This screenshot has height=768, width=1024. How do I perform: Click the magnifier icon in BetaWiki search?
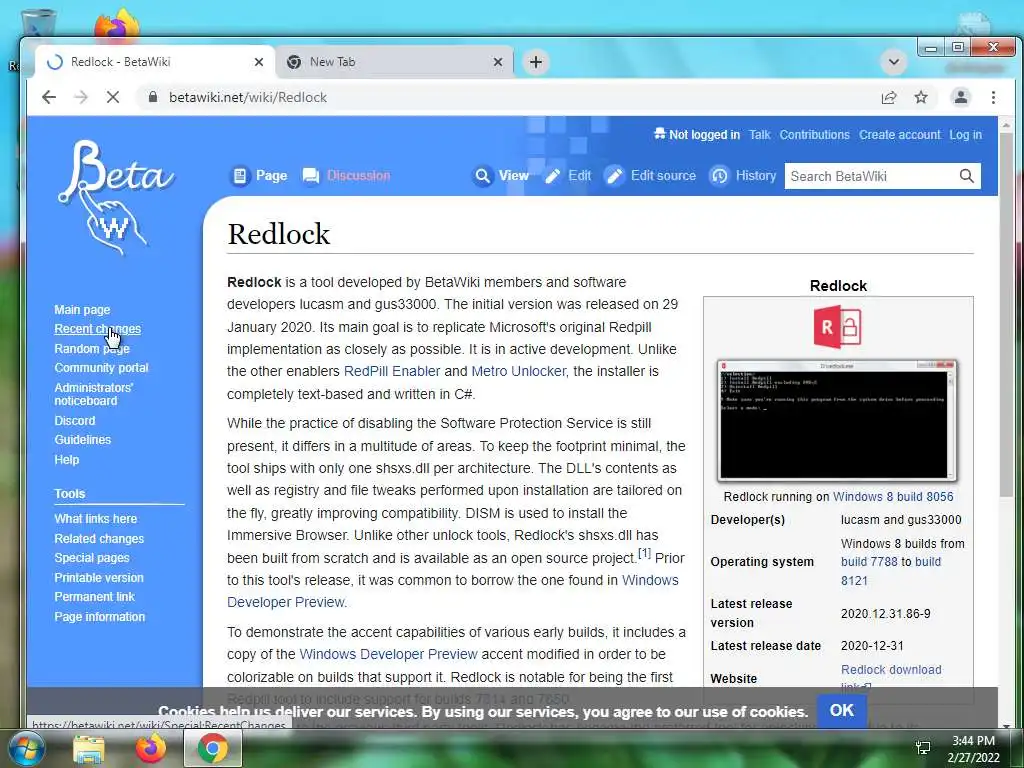coord(967,176)
